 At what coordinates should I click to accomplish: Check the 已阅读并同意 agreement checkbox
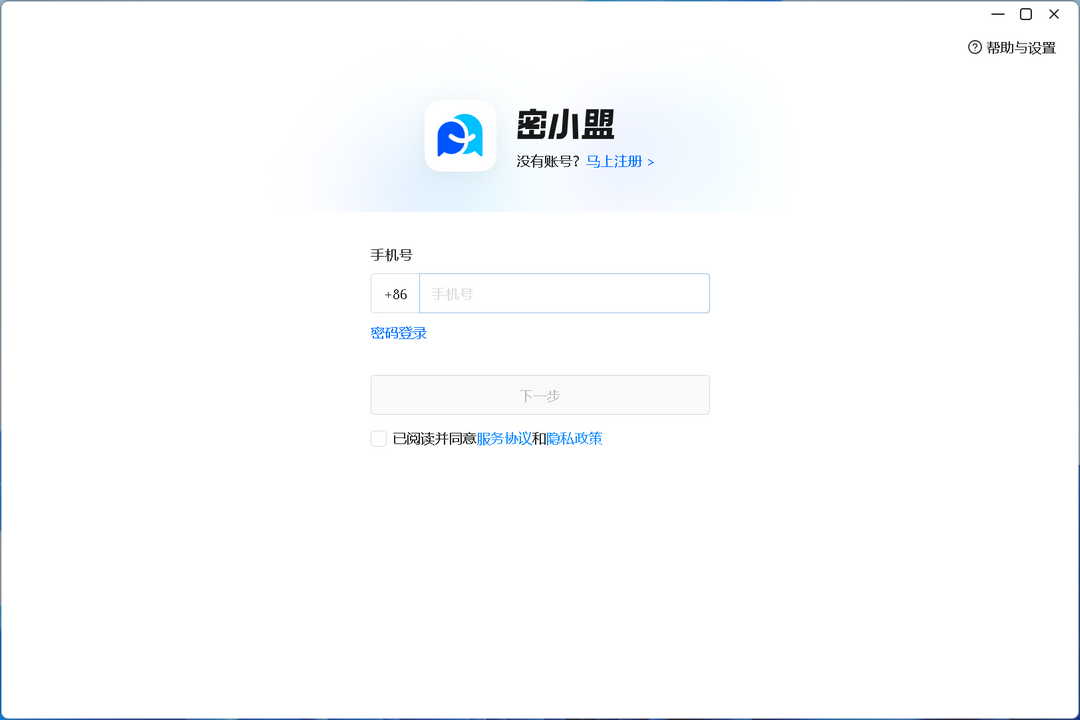(378, 438)
